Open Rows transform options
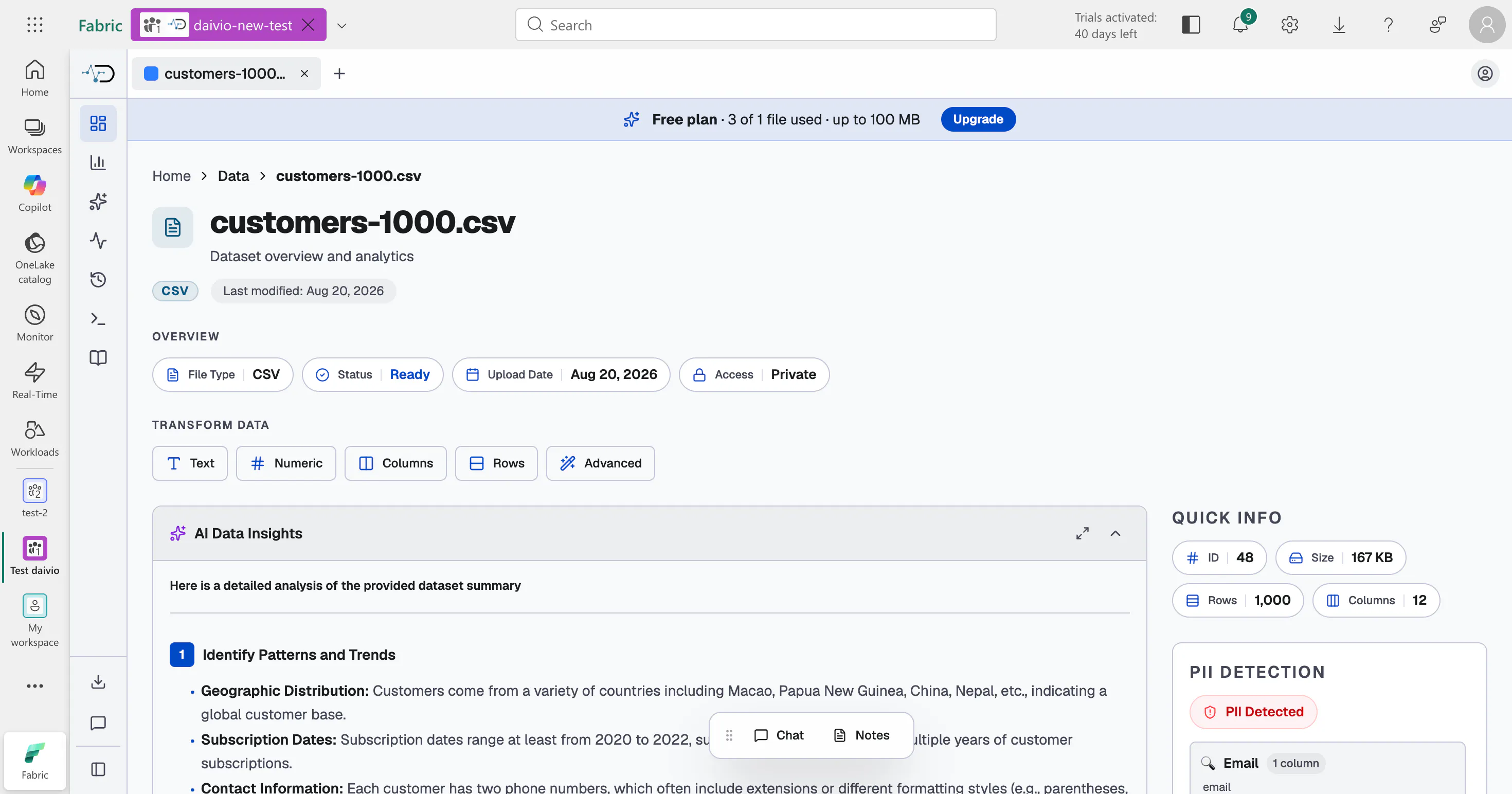This screenshot has height=794, width=1512. click(x=496, y=463)
